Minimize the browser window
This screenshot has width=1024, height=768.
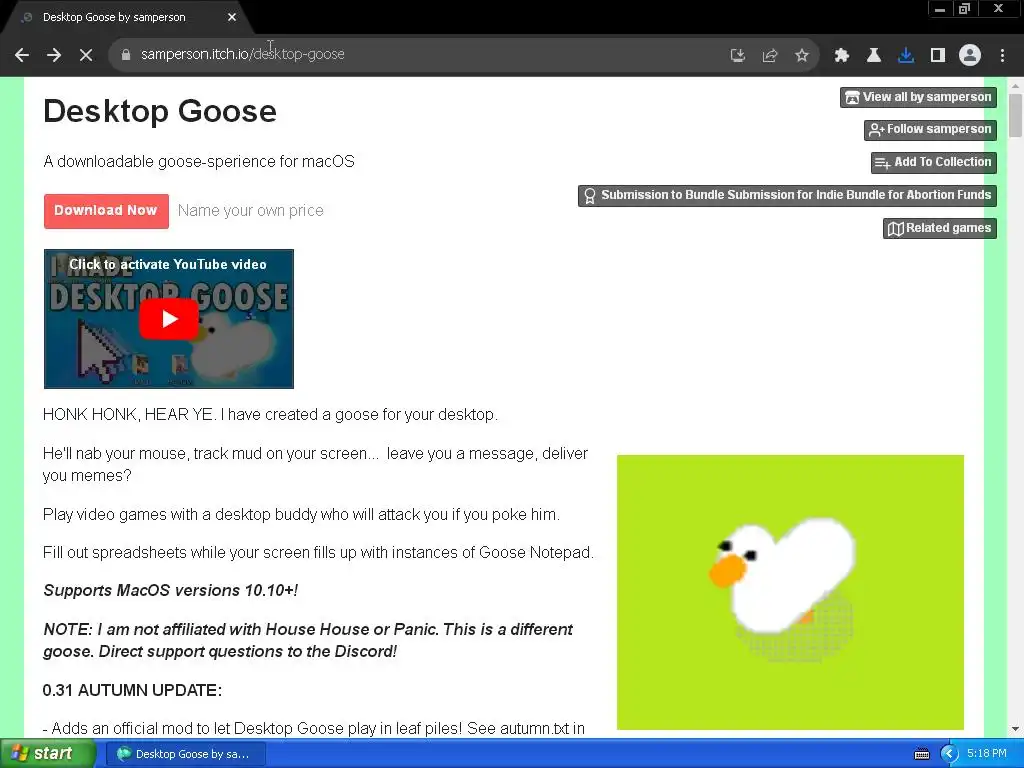tap(940, 9)
